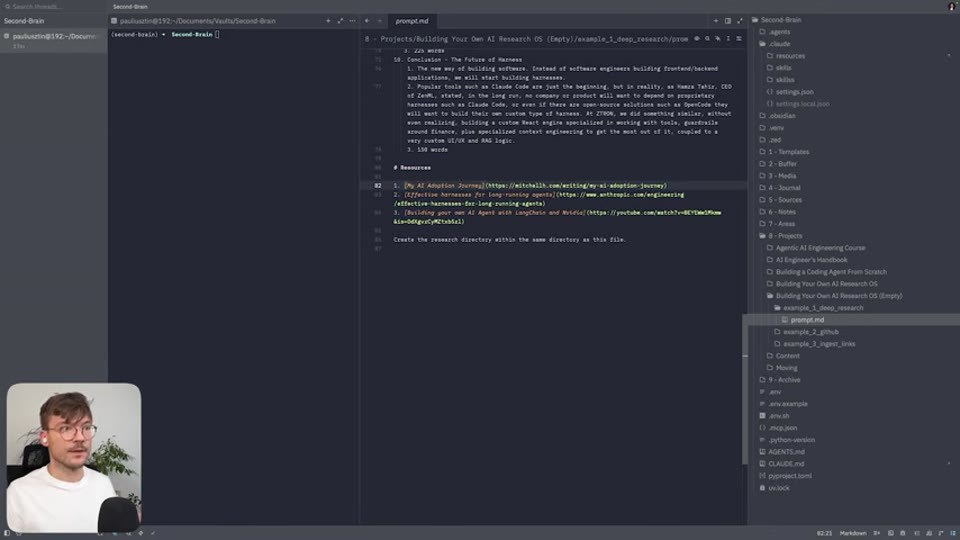
Task: Collapse the example_1_deep_research folder
Action: pos(823,308)
